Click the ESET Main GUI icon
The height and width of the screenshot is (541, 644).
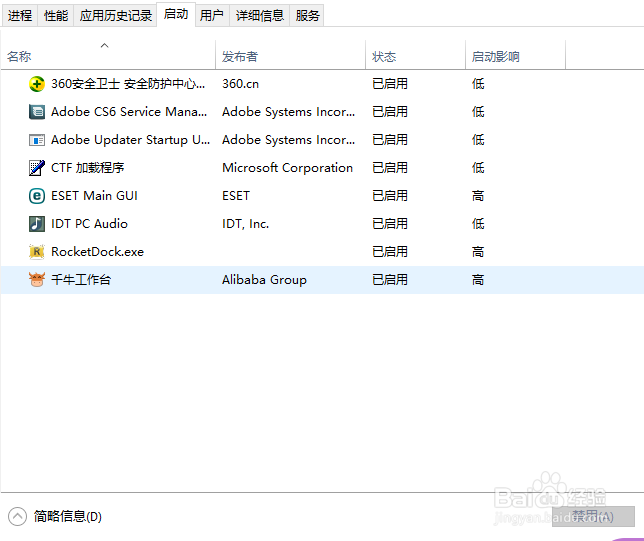37,196
